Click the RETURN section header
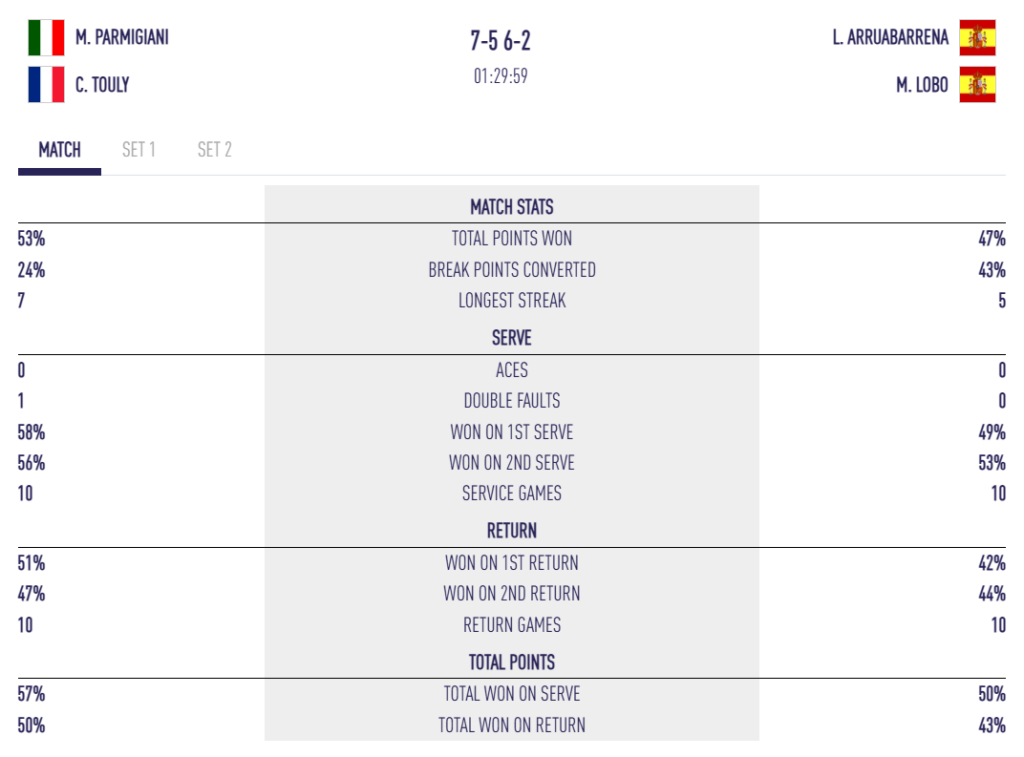Screen dimensions: 1024x757 pyautogui.click(x=512, y=530)
